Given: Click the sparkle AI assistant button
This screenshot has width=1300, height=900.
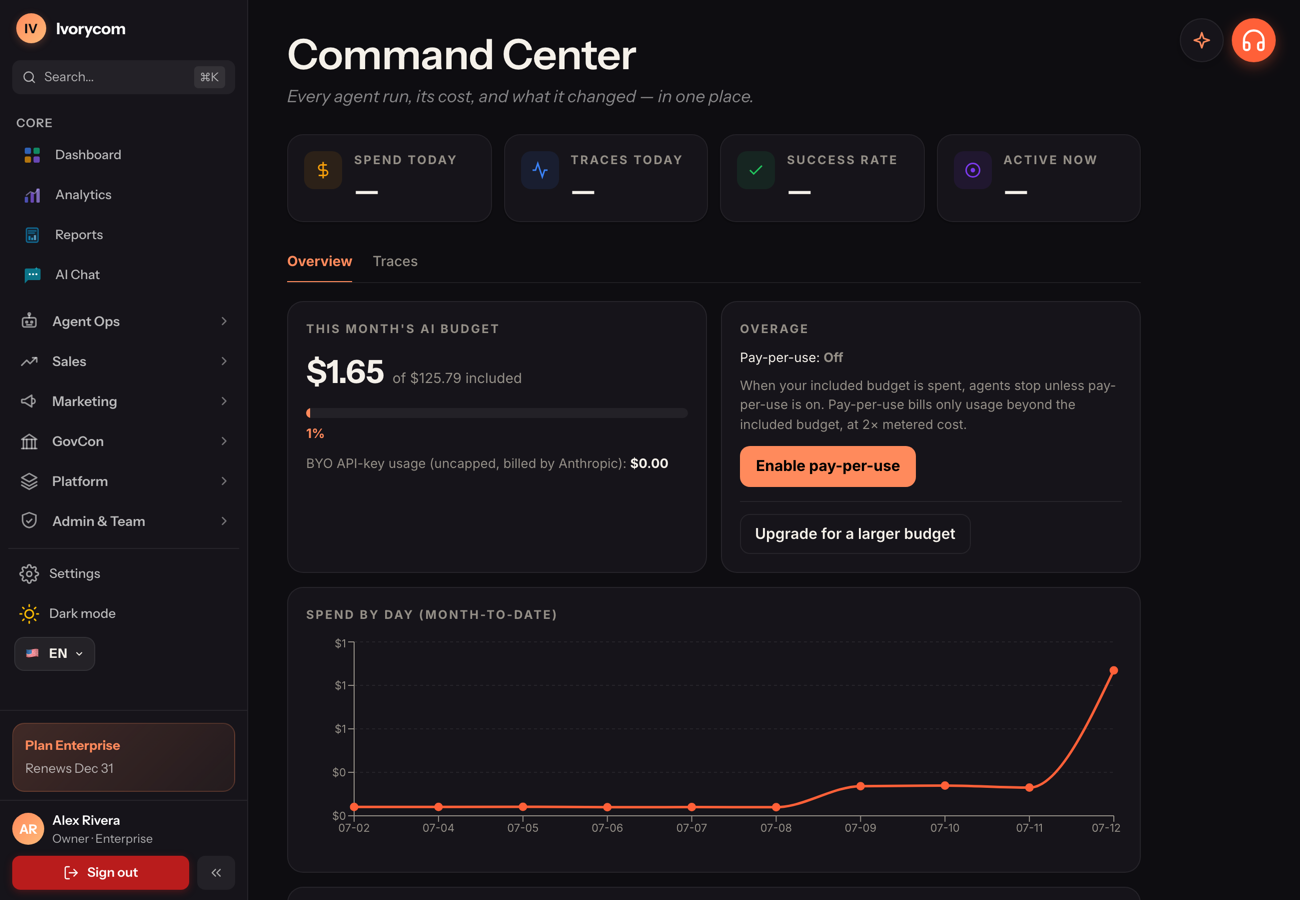Looking at the screenshot, I should pos(1202,41).
